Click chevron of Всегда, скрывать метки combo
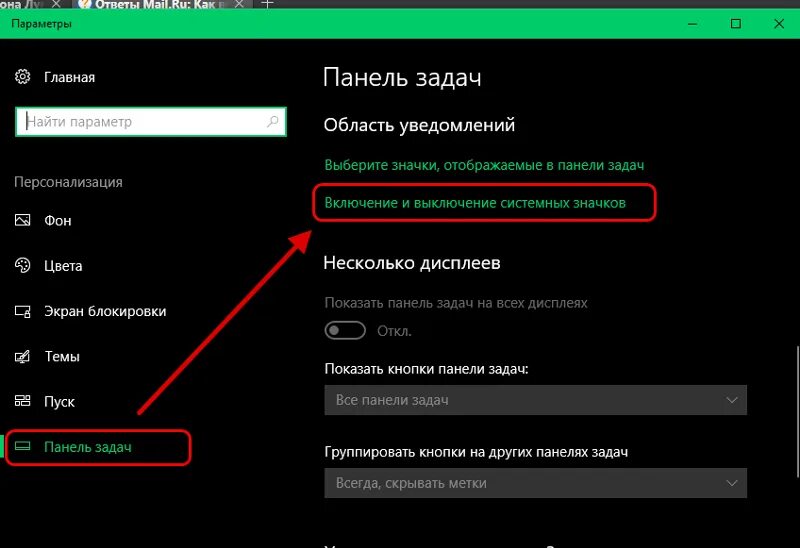 click(x=732, y=483)
